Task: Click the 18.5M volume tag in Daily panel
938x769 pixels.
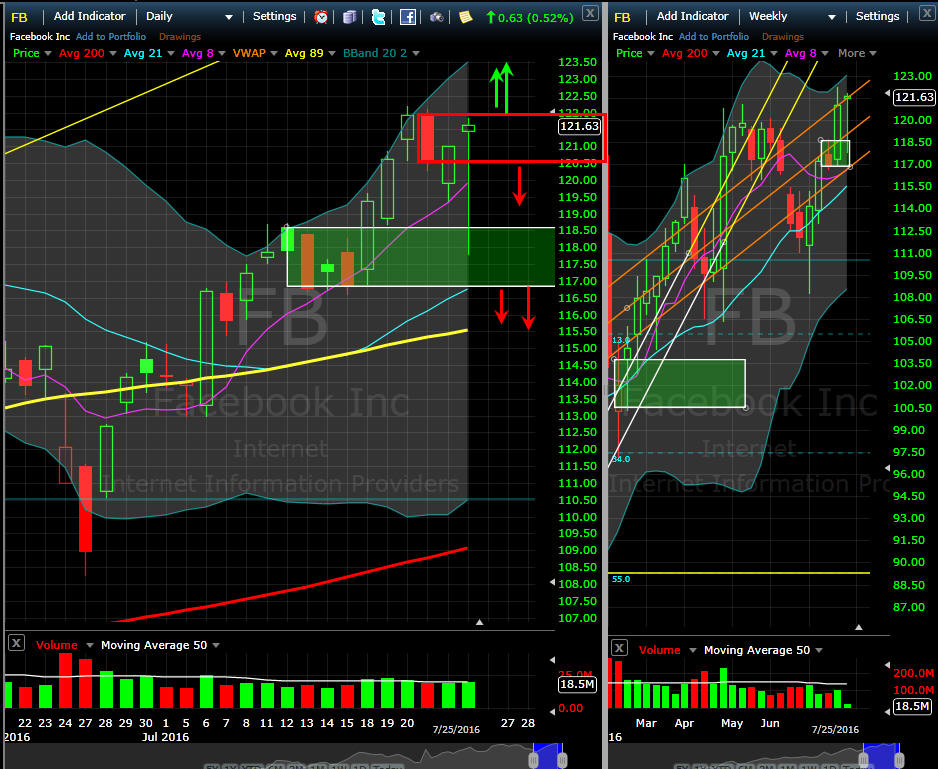Action: tap(577, 684)
